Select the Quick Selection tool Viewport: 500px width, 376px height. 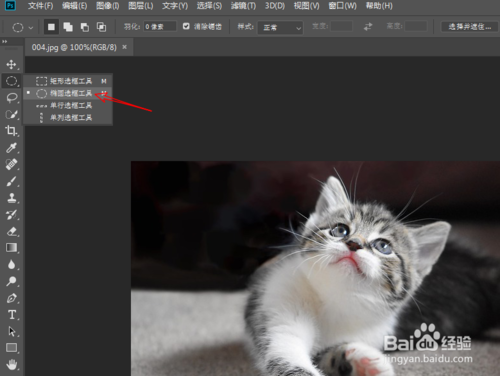(12, 114)
